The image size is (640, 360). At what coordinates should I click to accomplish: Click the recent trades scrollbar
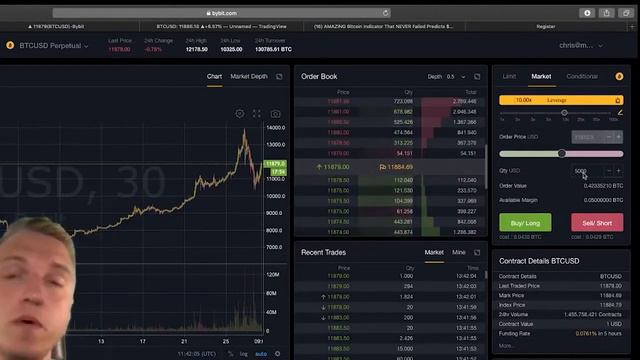point(486,275)
